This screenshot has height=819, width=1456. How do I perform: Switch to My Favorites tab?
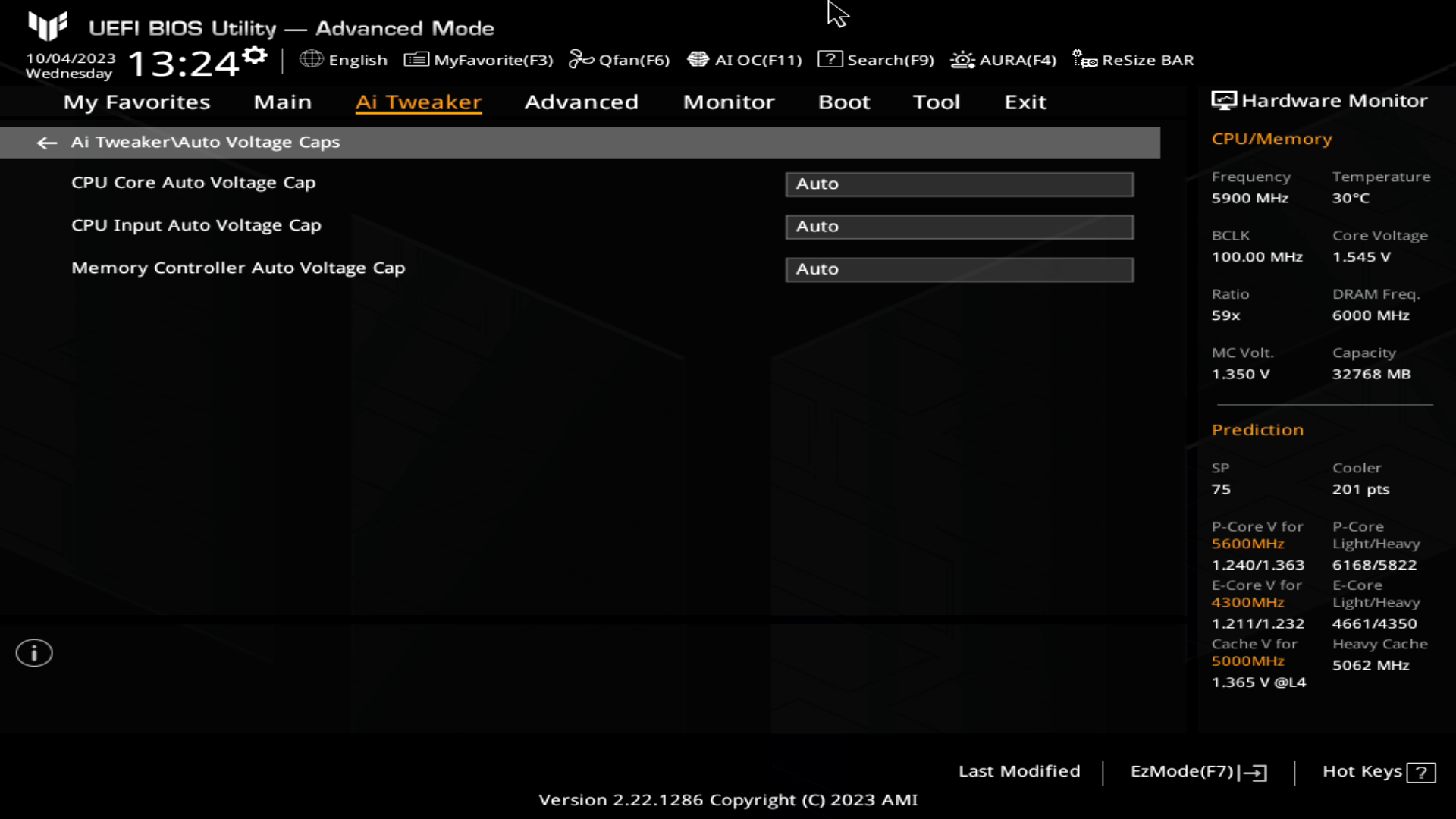(x=136, y=102)
